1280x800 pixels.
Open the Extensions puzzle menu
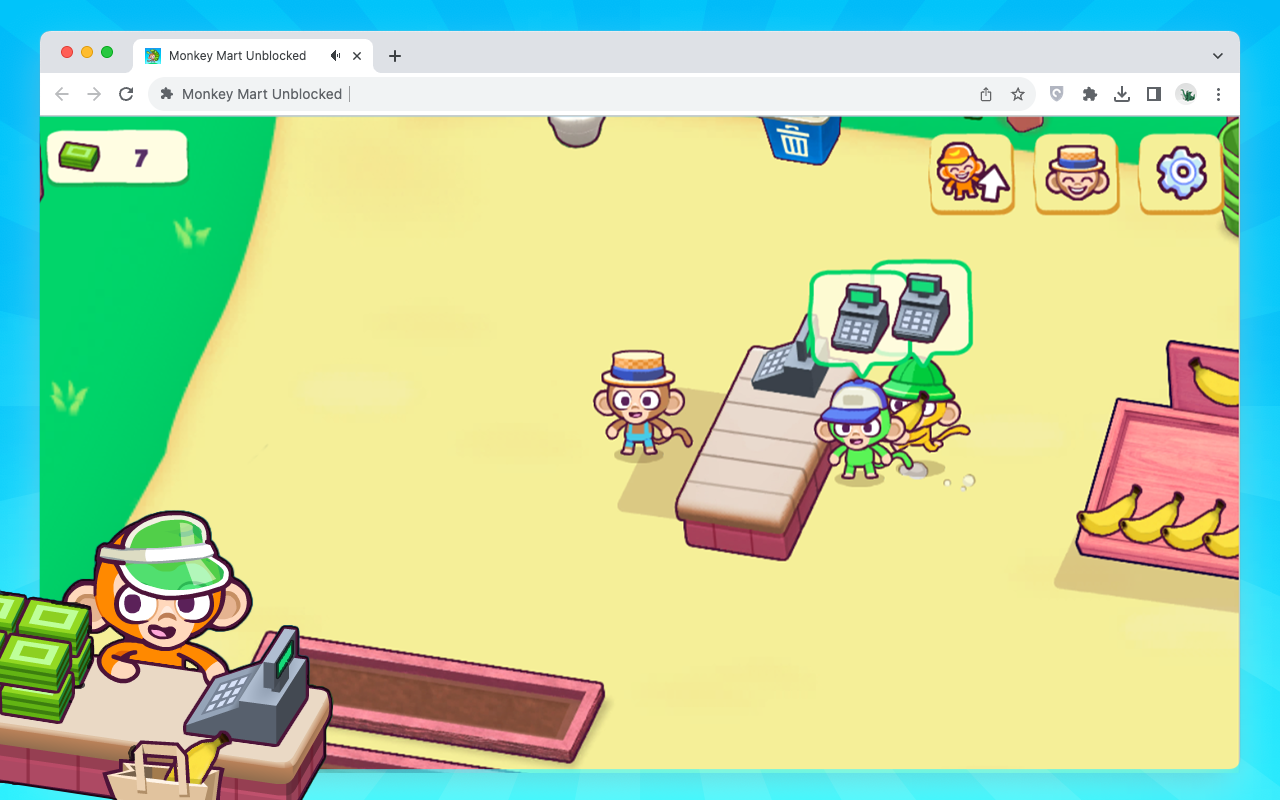click(x=1090, y=94)
